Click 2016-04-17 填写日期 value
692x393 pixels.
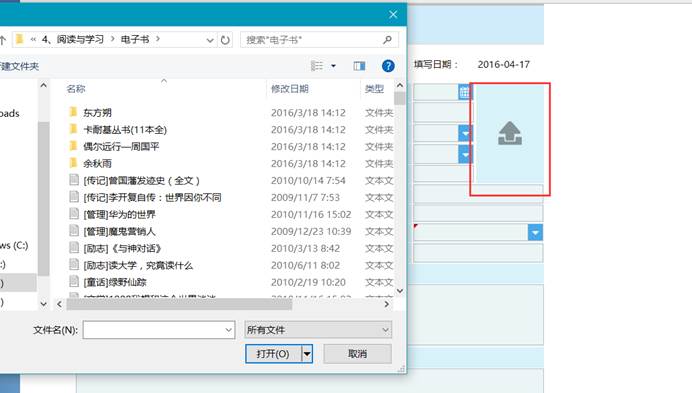click(504, 64)
